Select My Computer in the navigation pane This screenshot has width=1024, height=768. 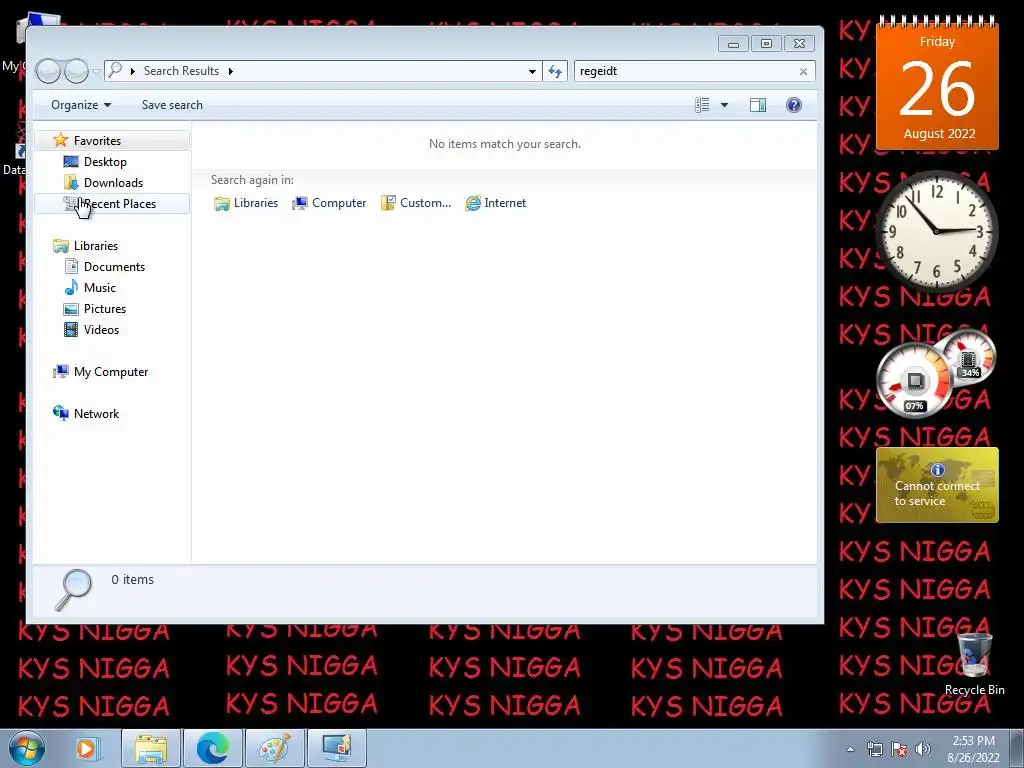click(110, 372)
